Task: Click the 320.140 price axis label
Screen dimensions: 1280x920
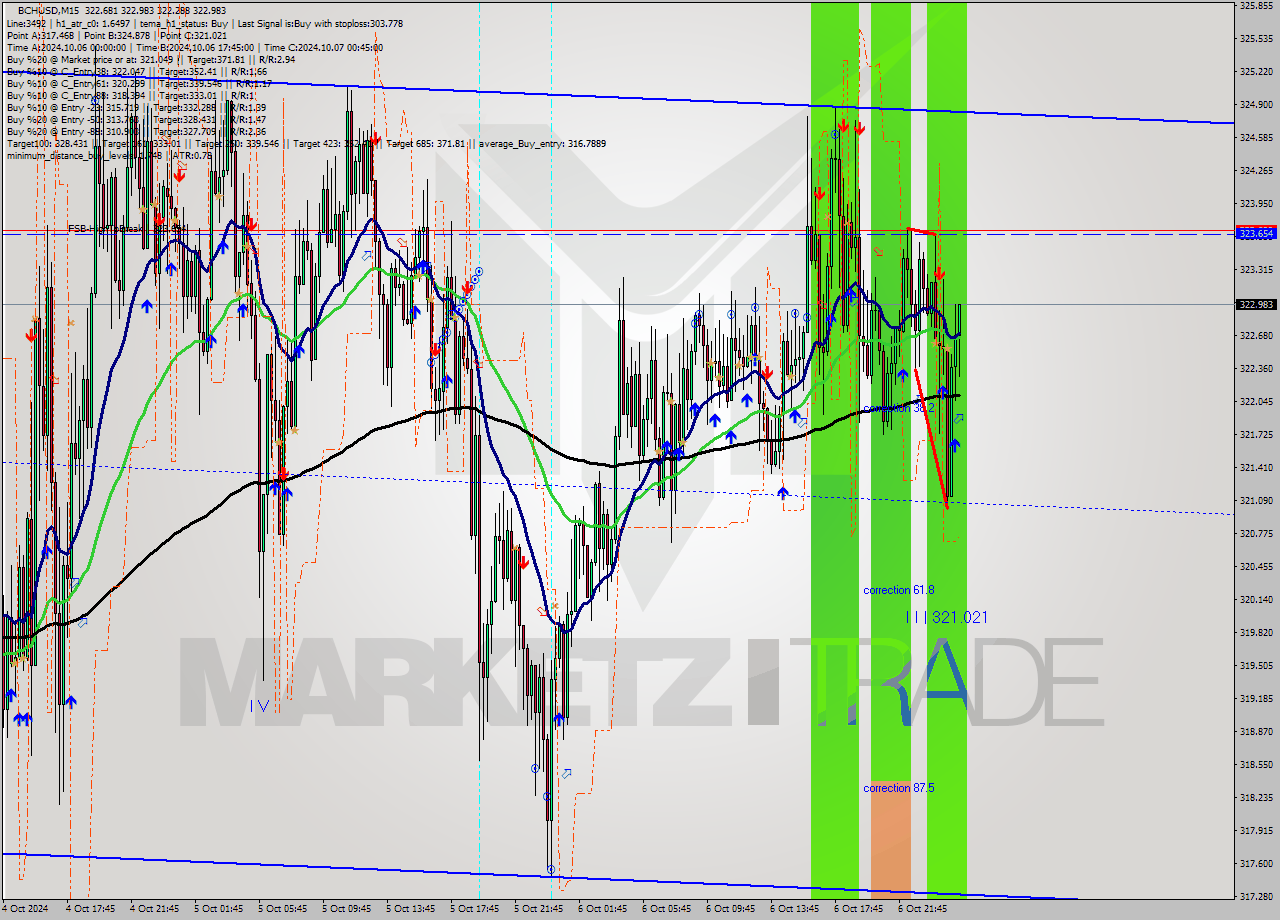Action: coord(1256,599)
